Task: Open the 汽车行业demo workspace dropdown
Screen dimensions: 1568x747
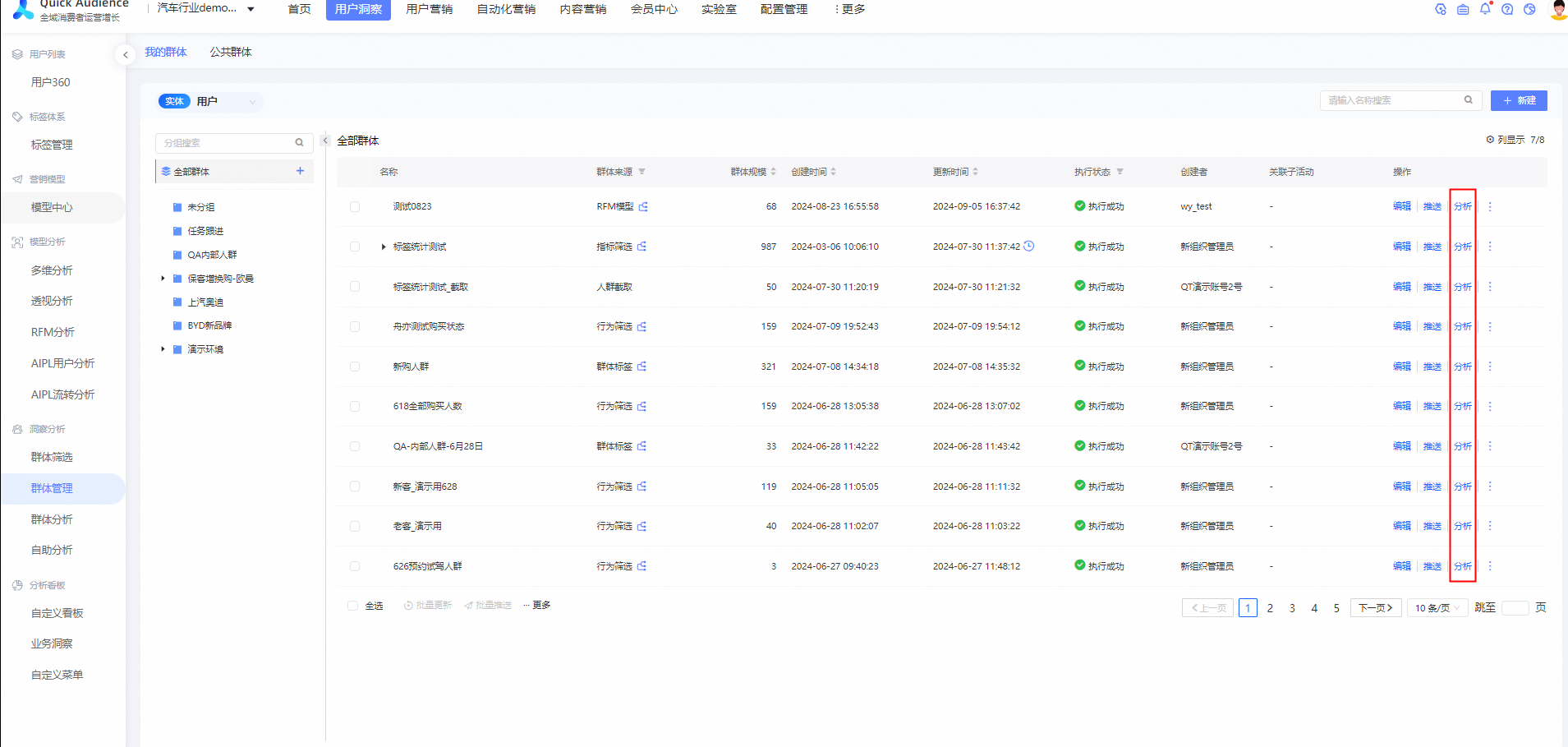Action: 205,8
